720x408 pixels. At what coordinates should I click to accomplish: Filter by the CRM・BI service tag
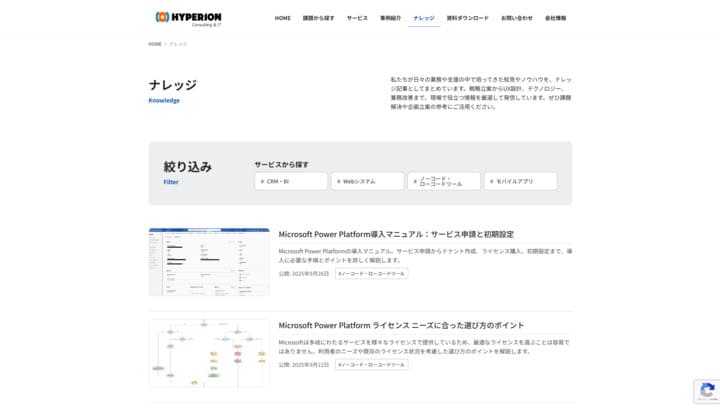click(x=291, y=181)
